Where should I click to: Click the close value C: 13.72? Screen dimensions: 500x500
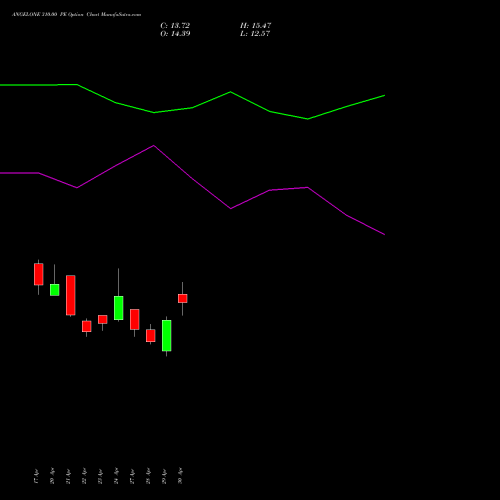point(175,26)
